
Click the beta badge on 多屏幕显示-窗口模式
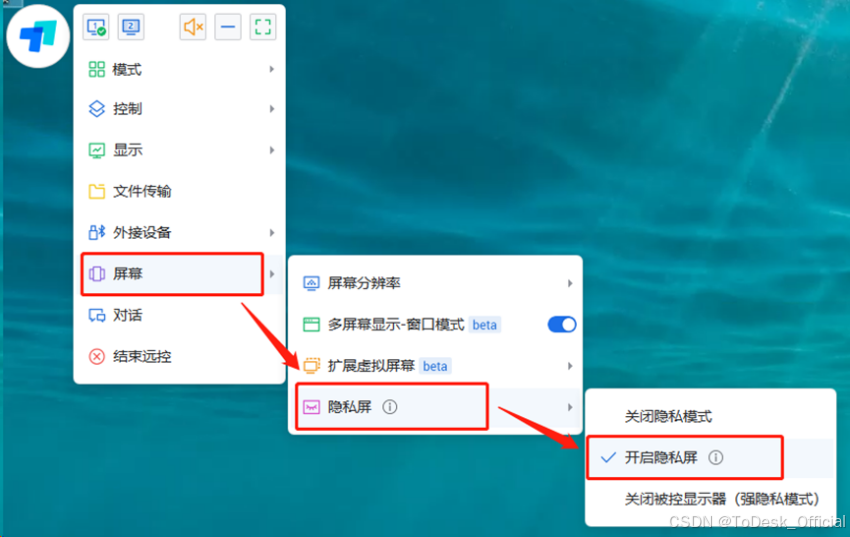point(484,325)
